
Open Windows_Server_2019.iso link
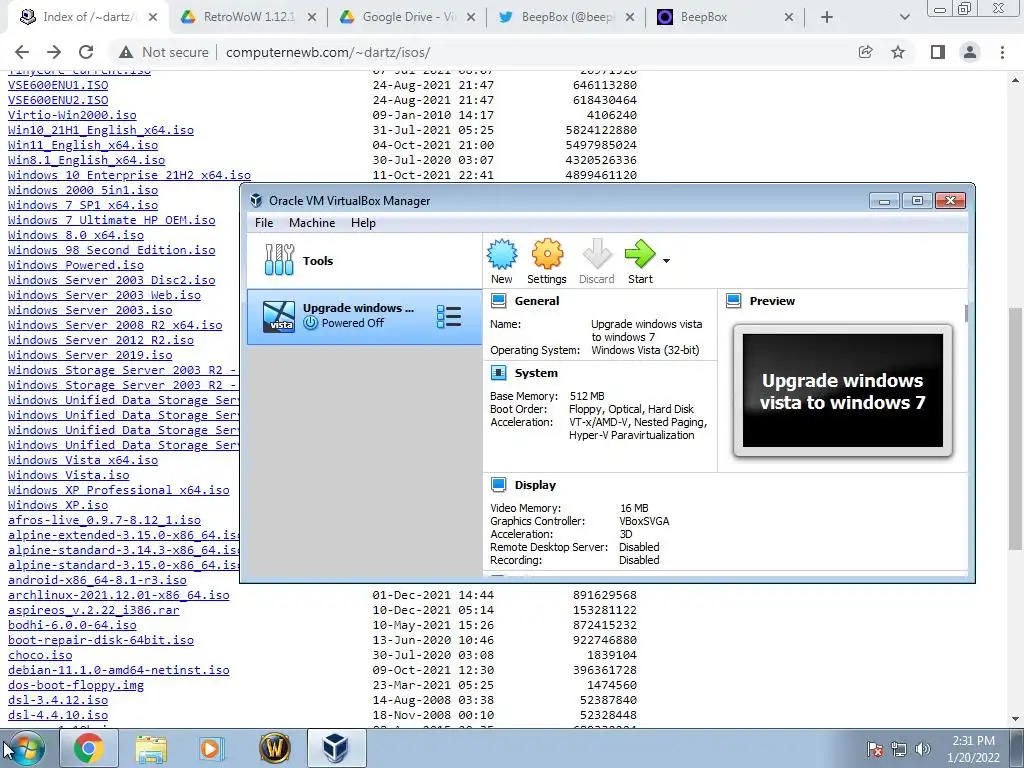90,355
